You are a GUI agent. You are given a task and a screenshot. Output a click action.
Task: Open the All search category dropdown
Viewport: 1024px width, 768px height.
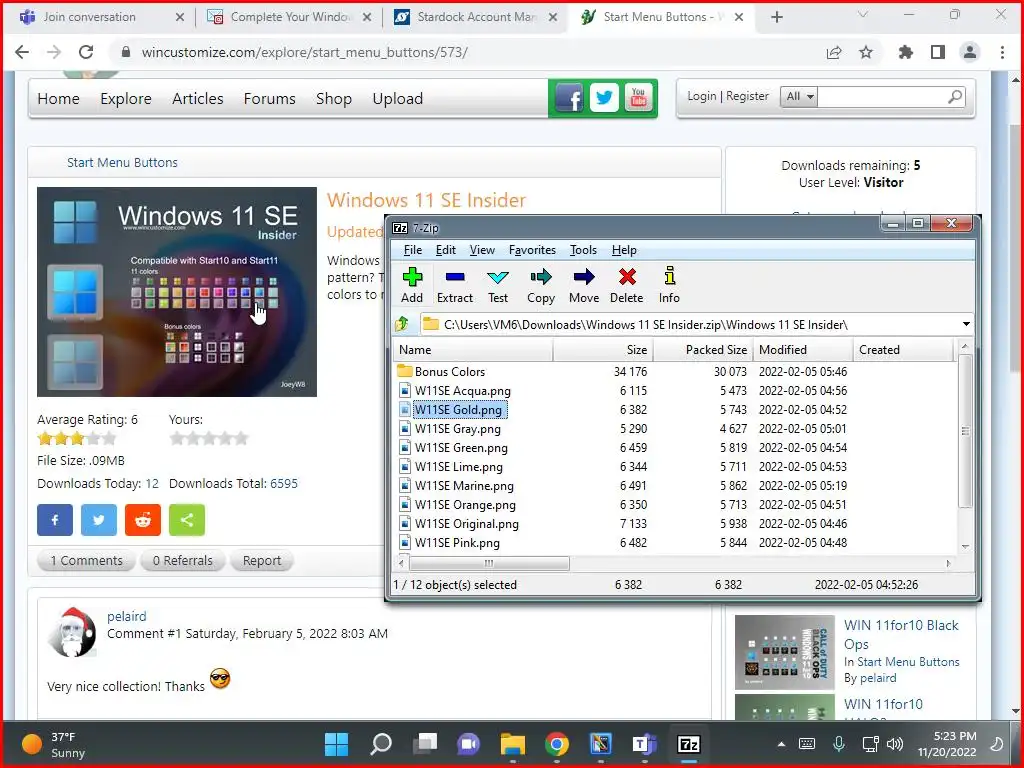pyautogui.click(x=799, y=97)
